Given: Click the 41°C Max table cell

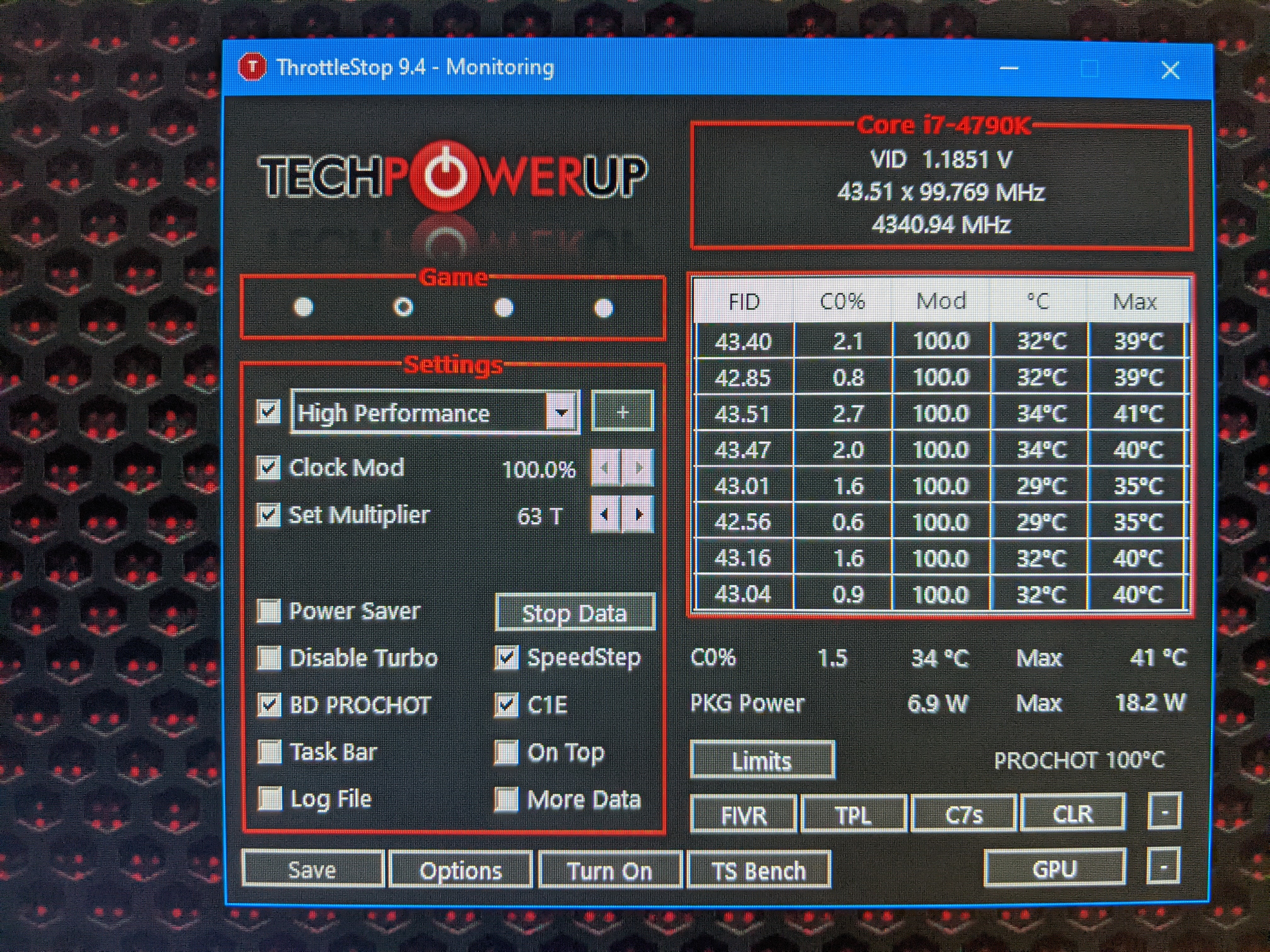Looking at the screenshot, I should pyautogui.click(x=1137, y=413).
